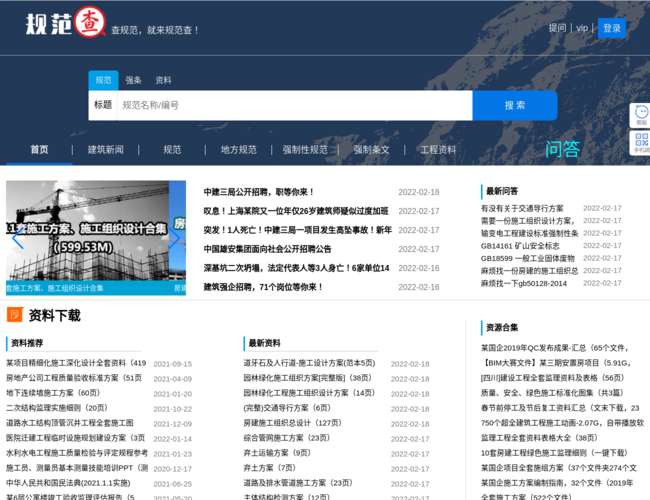
Task: Open question 有没有关于交通导行方案
Action: (522, 208)
